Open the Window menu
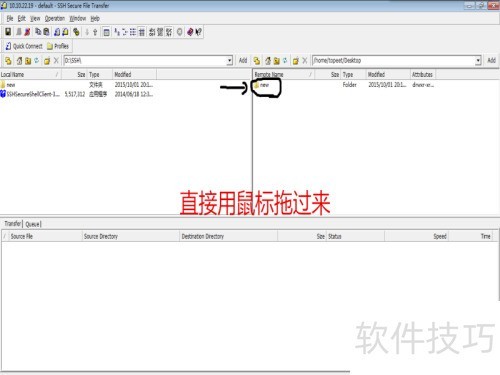 click(78, 19)
